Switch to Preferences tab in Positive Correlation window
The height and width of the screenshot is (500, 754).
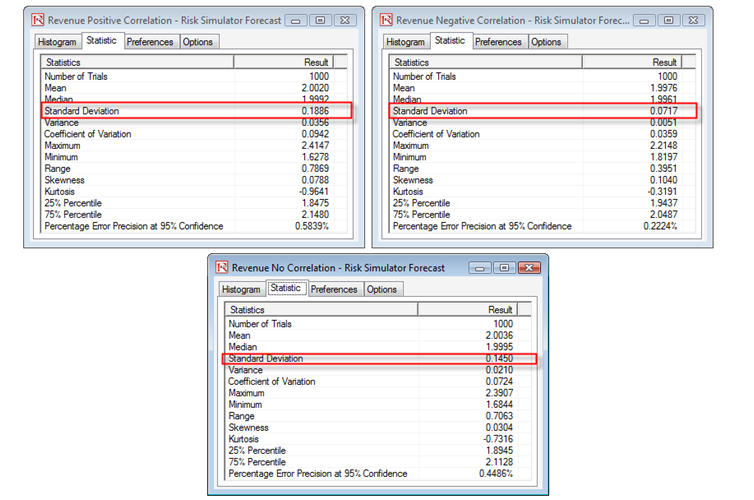click(x=150, y=42)
